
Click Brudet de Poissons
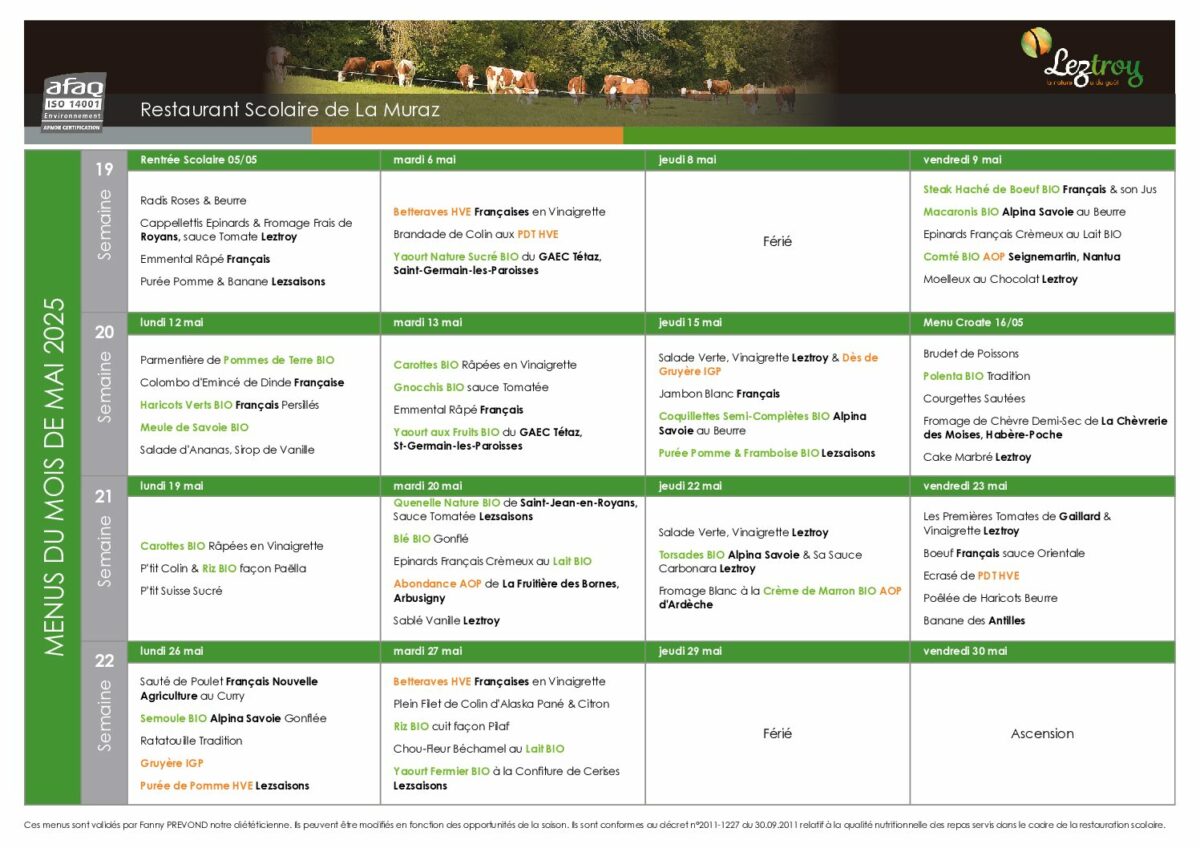click(971, 354)
